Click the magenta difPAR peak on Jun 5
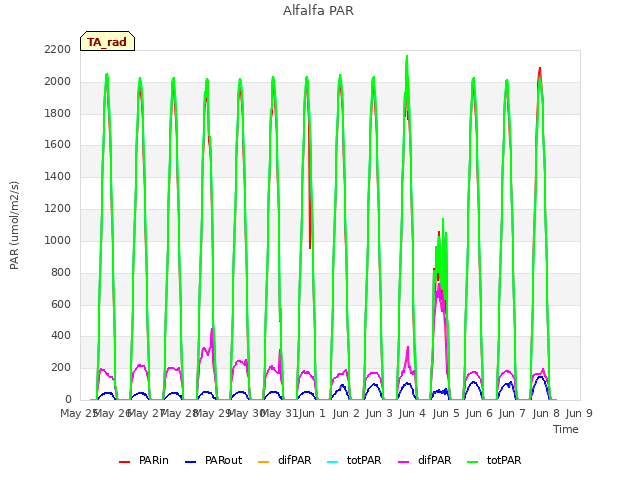The width and height of the screenshot is (640, 480). pyautogui.click(x=438, y=284)
